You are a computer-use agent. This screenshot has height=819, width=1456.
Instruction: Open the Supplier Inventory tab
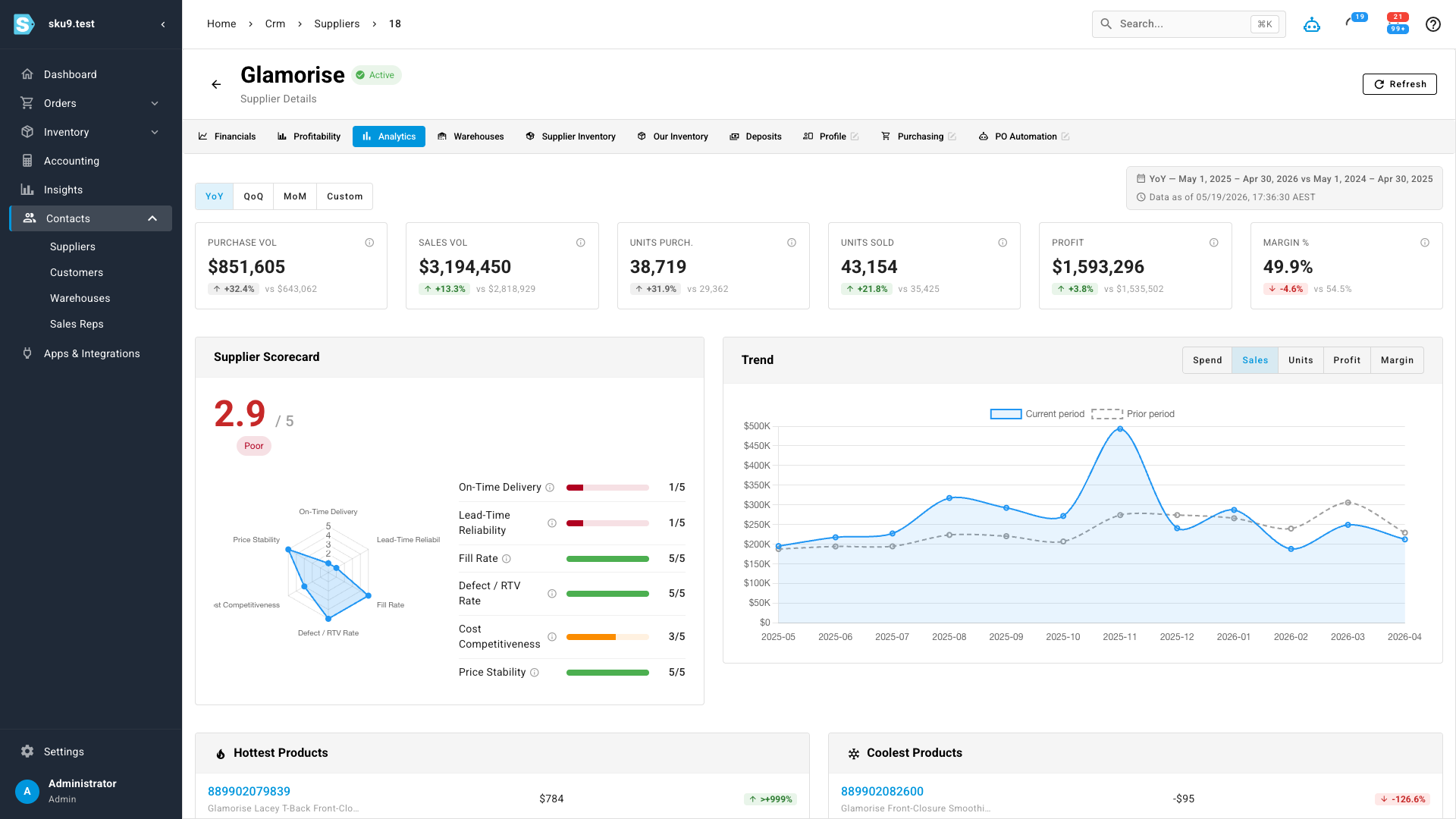click(x=570, y=136)
